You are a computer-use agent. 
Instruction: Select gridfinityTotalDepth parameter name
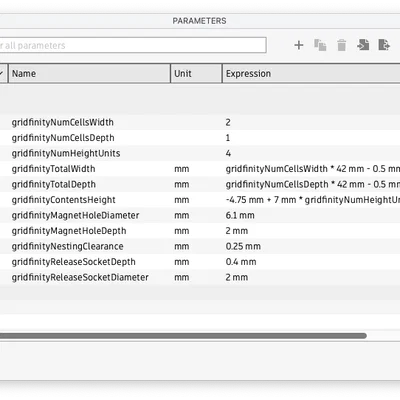coord(54,184)
